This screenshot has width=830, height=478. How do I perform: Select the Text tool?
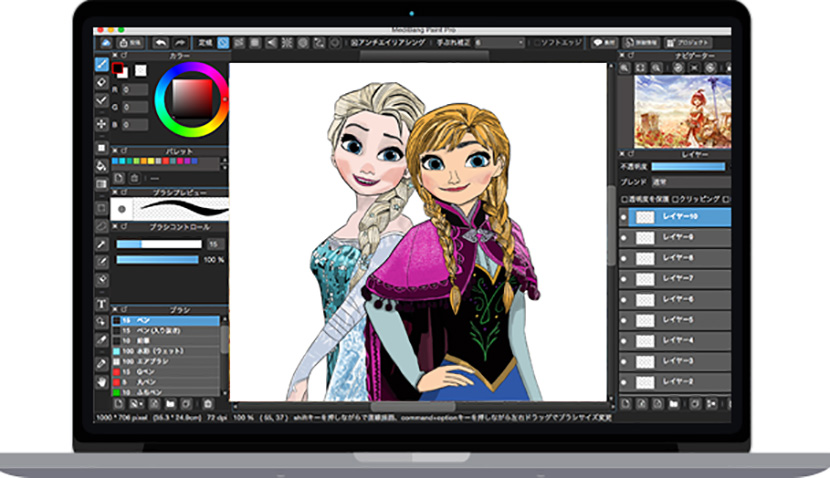coord(102,304)
